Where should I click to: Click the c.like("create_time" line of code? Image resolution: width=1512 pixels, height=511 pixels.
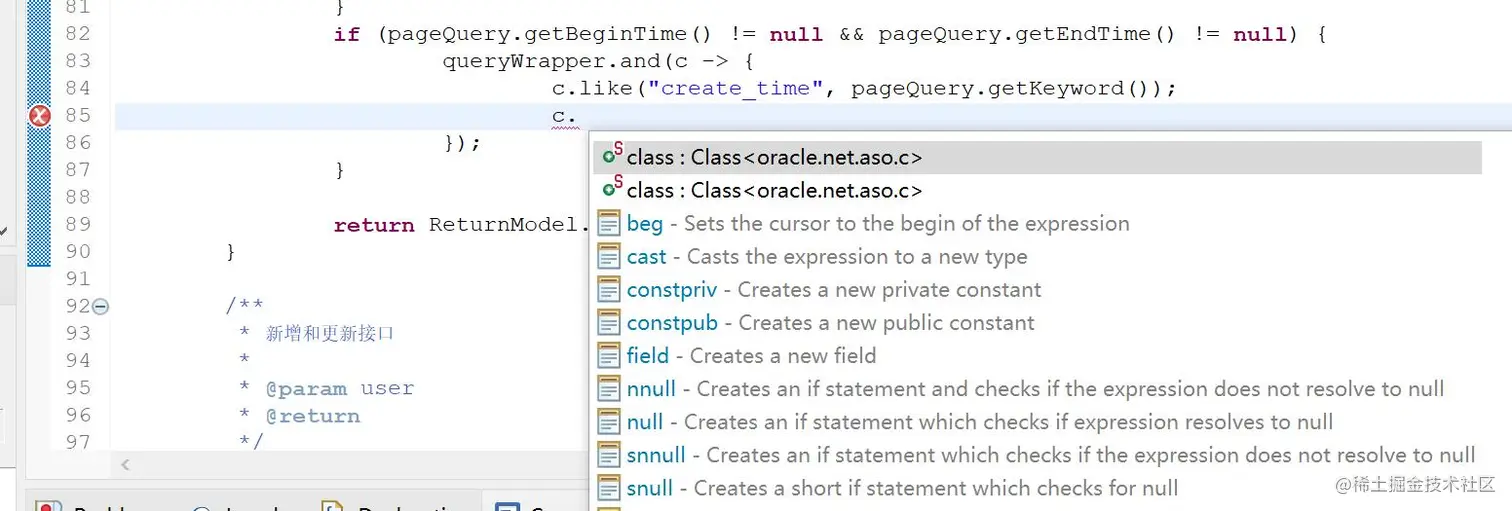864,88
